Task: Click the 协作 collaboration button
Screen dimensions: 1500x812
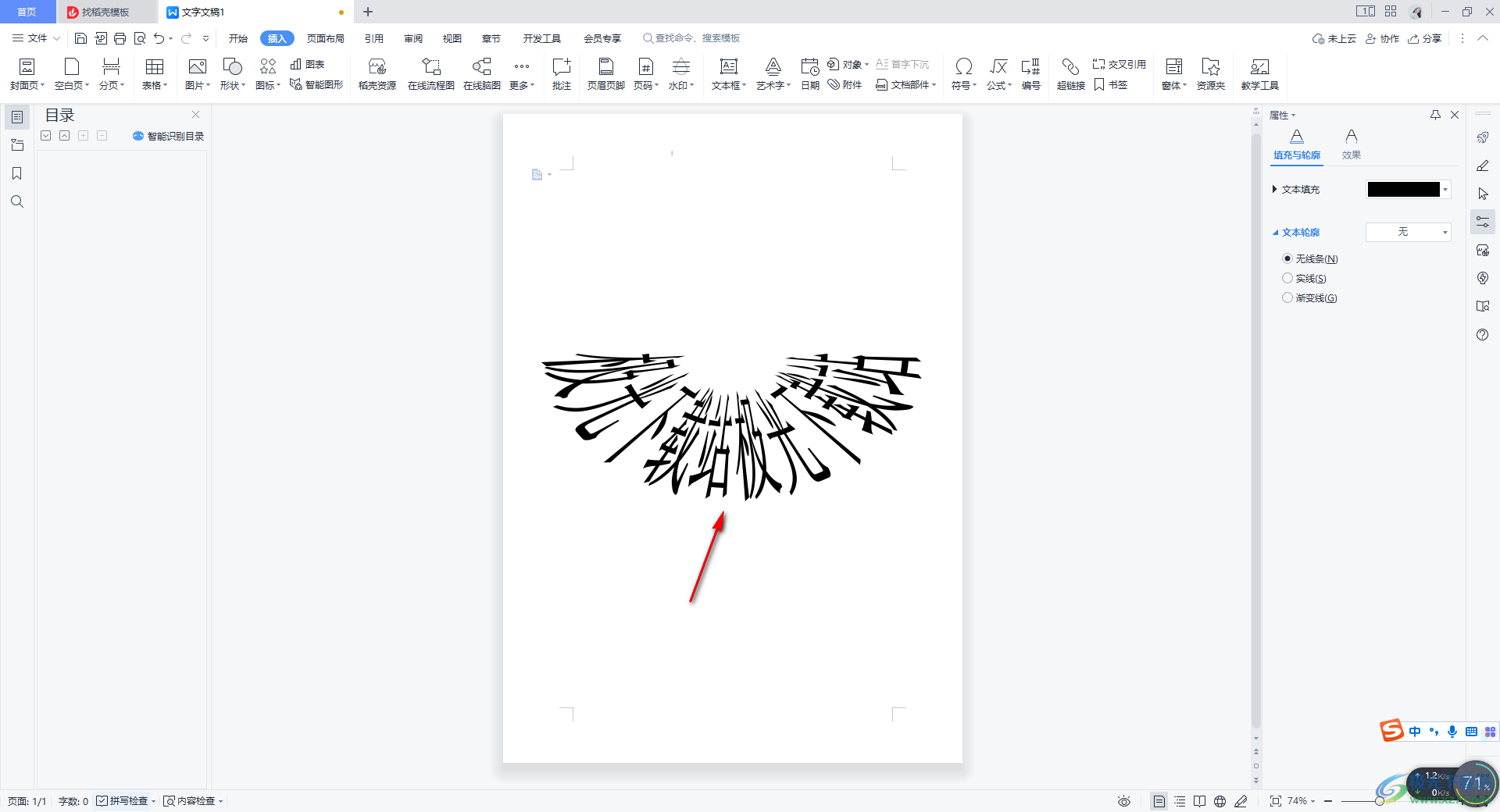Action: pos(1382,38)
